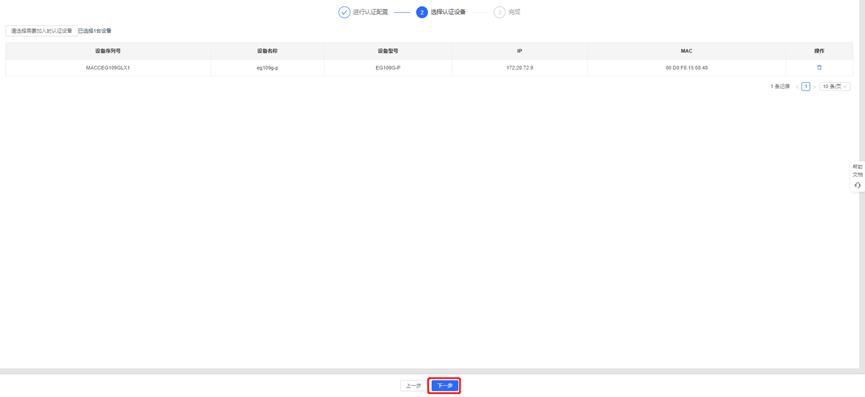865x397 pixels.
Task: Click the IP column header
Action: 520,51
